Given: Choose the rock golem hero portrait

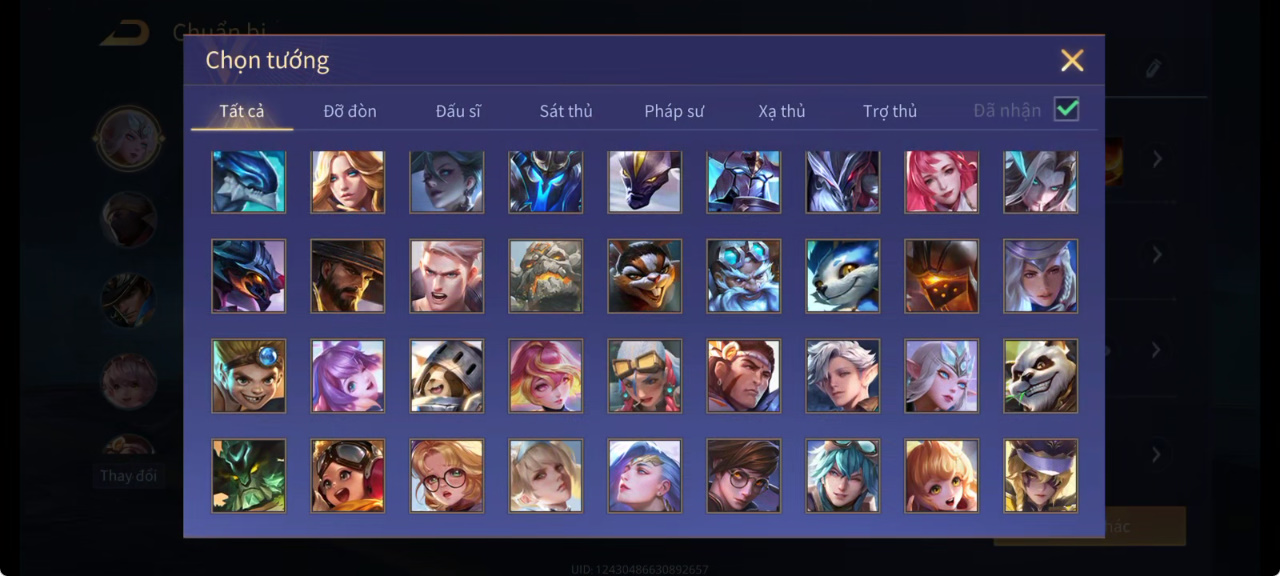Looking at the screenshot, I should tap(545, 276).
